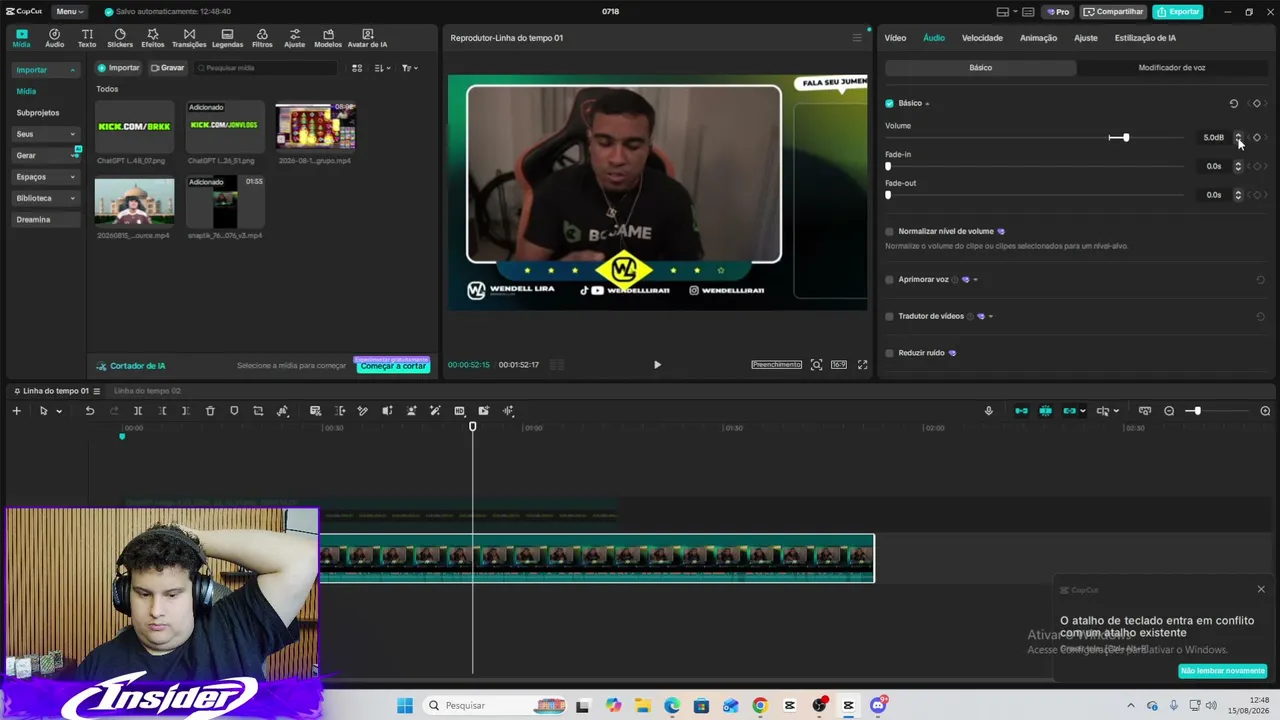Click the Exportar button
Screen dimensions: 1280x720
[1178, 12]
